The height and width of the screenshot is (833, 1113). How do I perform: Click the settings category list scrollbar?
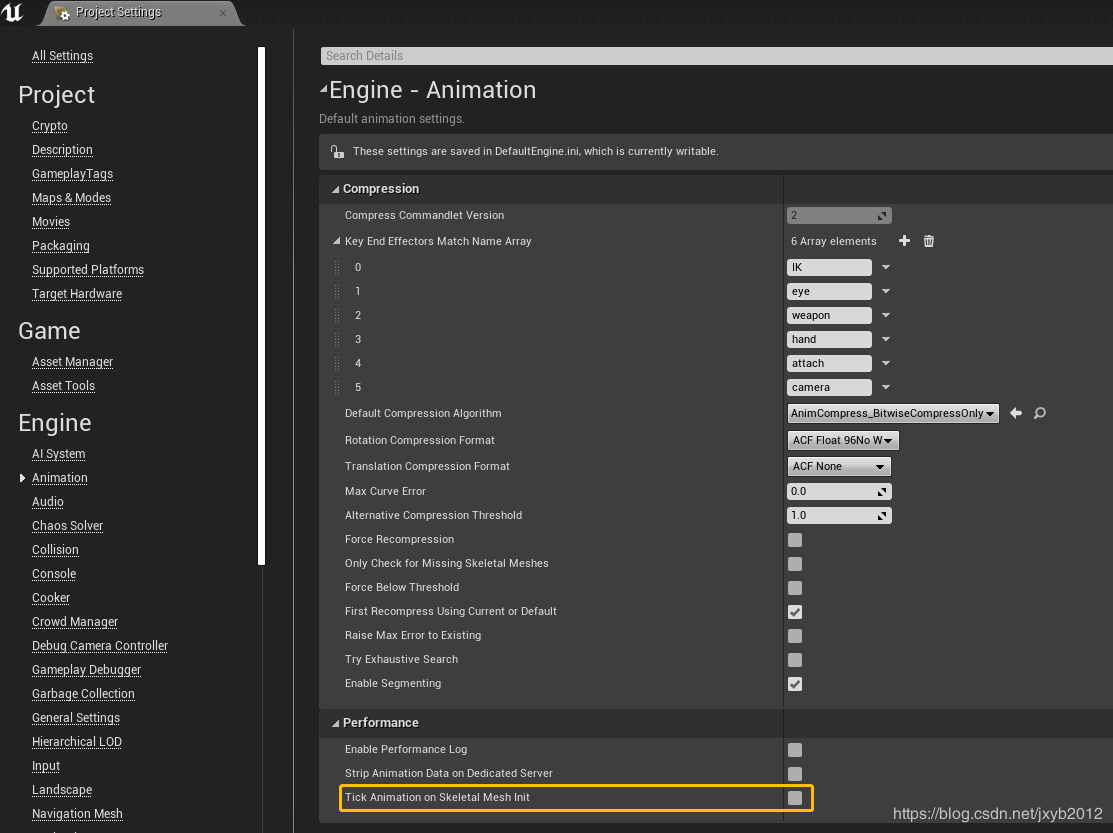click(x=261, y=306)
